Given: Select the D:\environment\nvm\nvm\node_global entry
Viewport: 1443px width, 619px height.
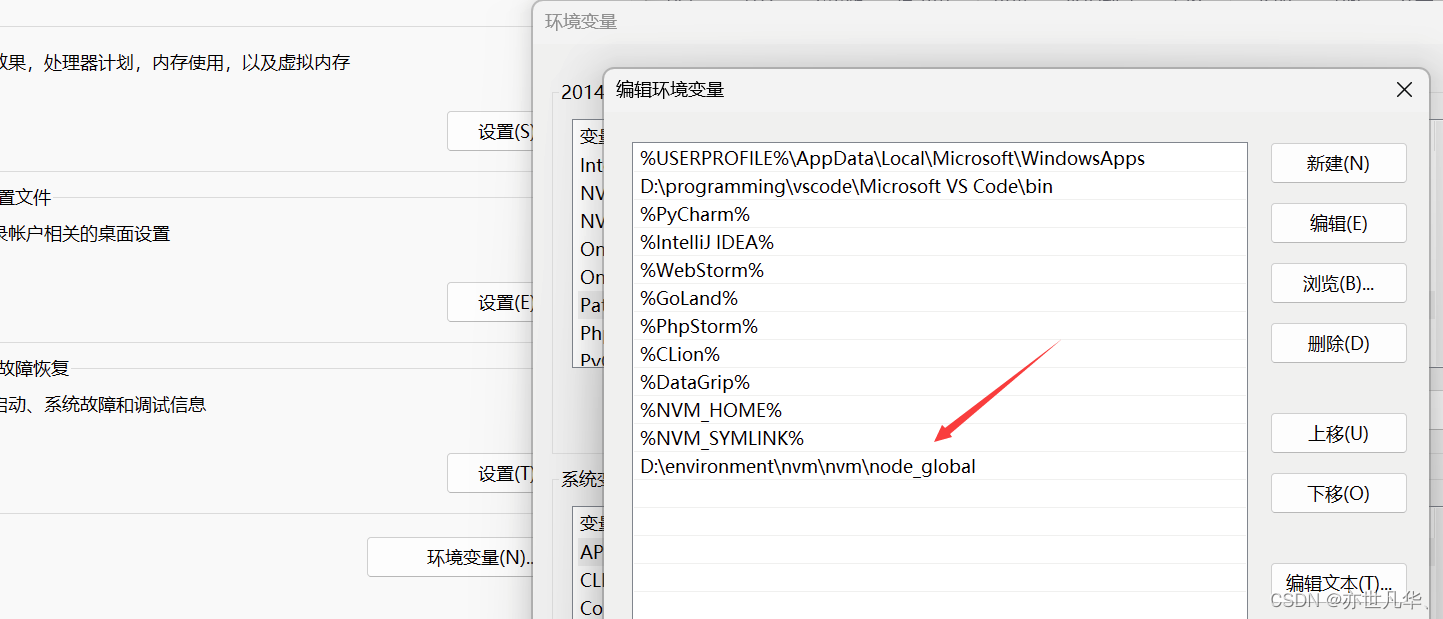Looking at the screenshot, I should pyautogui.click(x=940, y=467).
